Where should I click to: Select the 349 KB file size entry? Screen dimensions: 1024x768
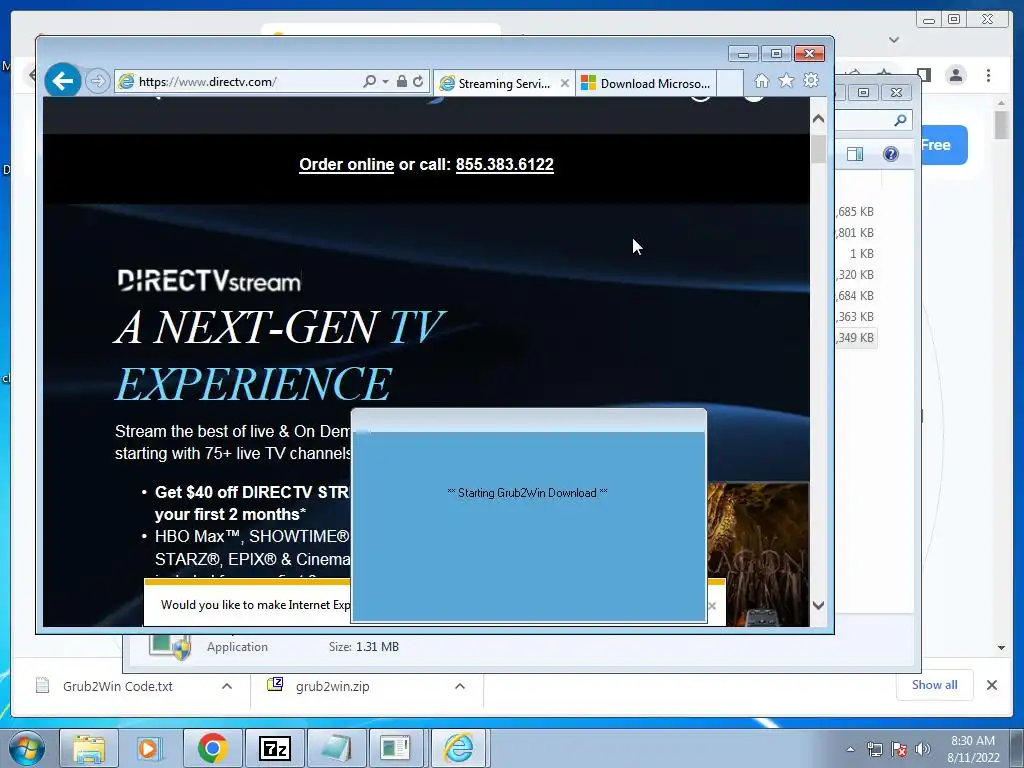click(856, 338)
